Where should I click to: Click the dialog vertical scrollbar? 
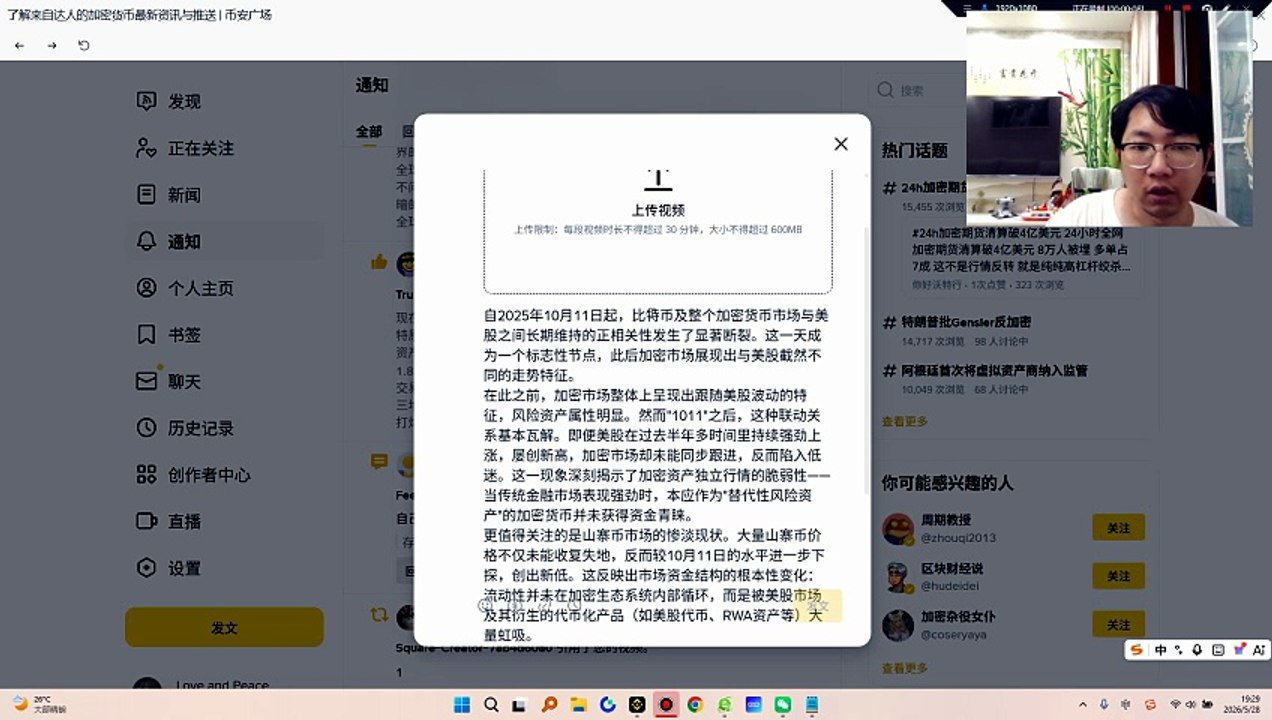click(x=865, y=360)
